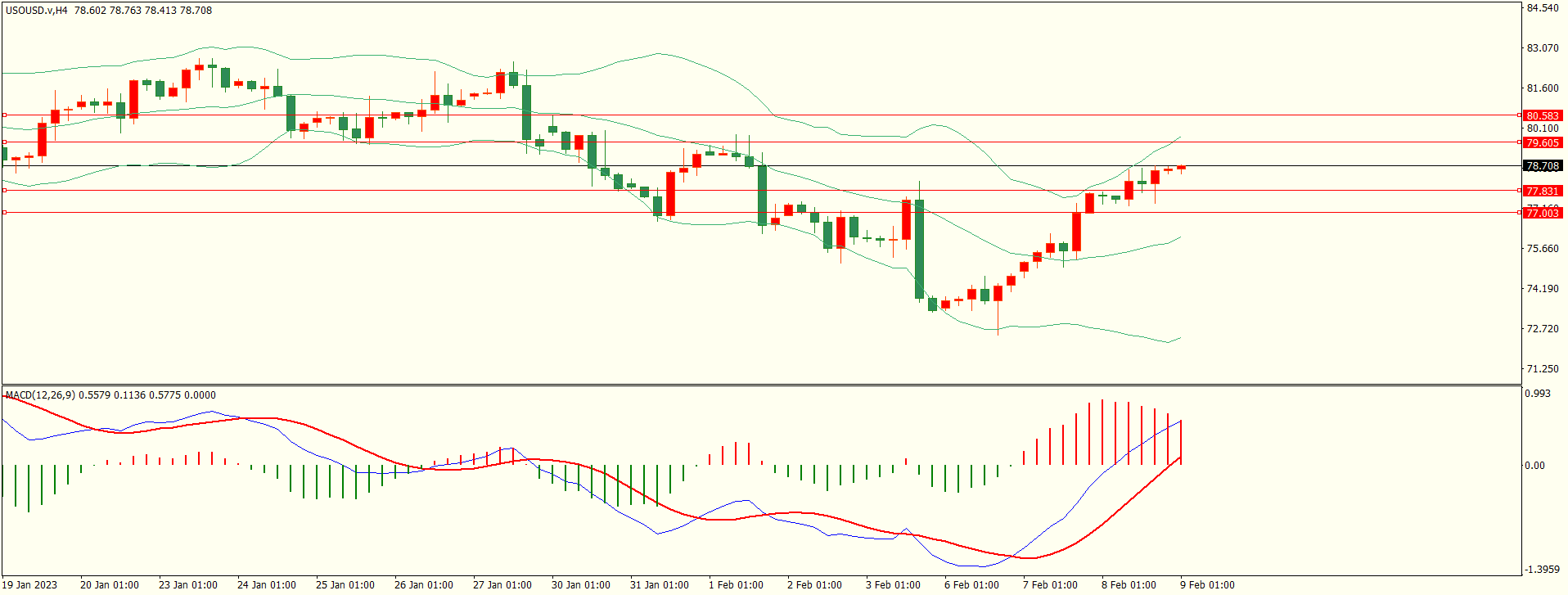
Task: Click the 7 Feb 01:00 time label
Action: 1050,585
